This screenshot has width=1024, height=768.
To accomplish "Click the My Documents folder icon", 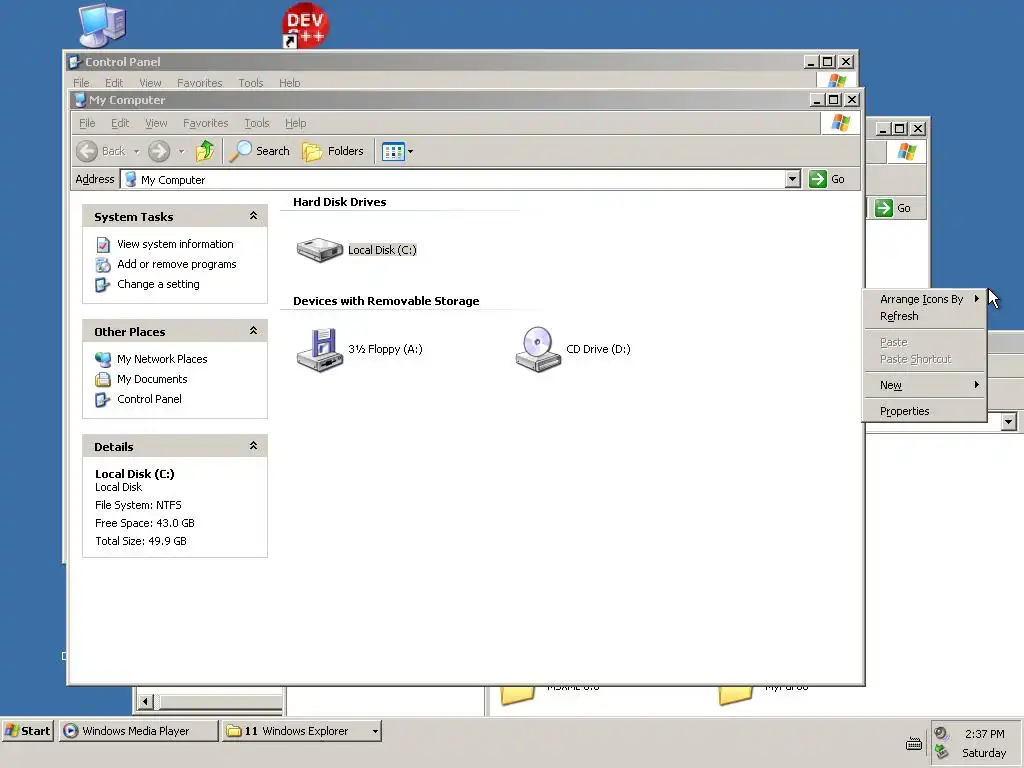I will click(x=103, y=379).
